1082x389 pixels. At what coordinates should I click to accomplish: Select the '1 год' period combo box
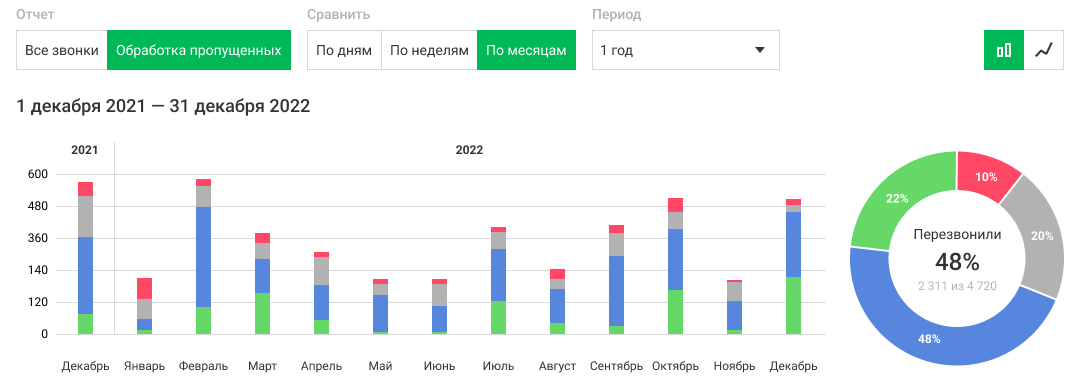pyautogui.click(x=686, y=50)
